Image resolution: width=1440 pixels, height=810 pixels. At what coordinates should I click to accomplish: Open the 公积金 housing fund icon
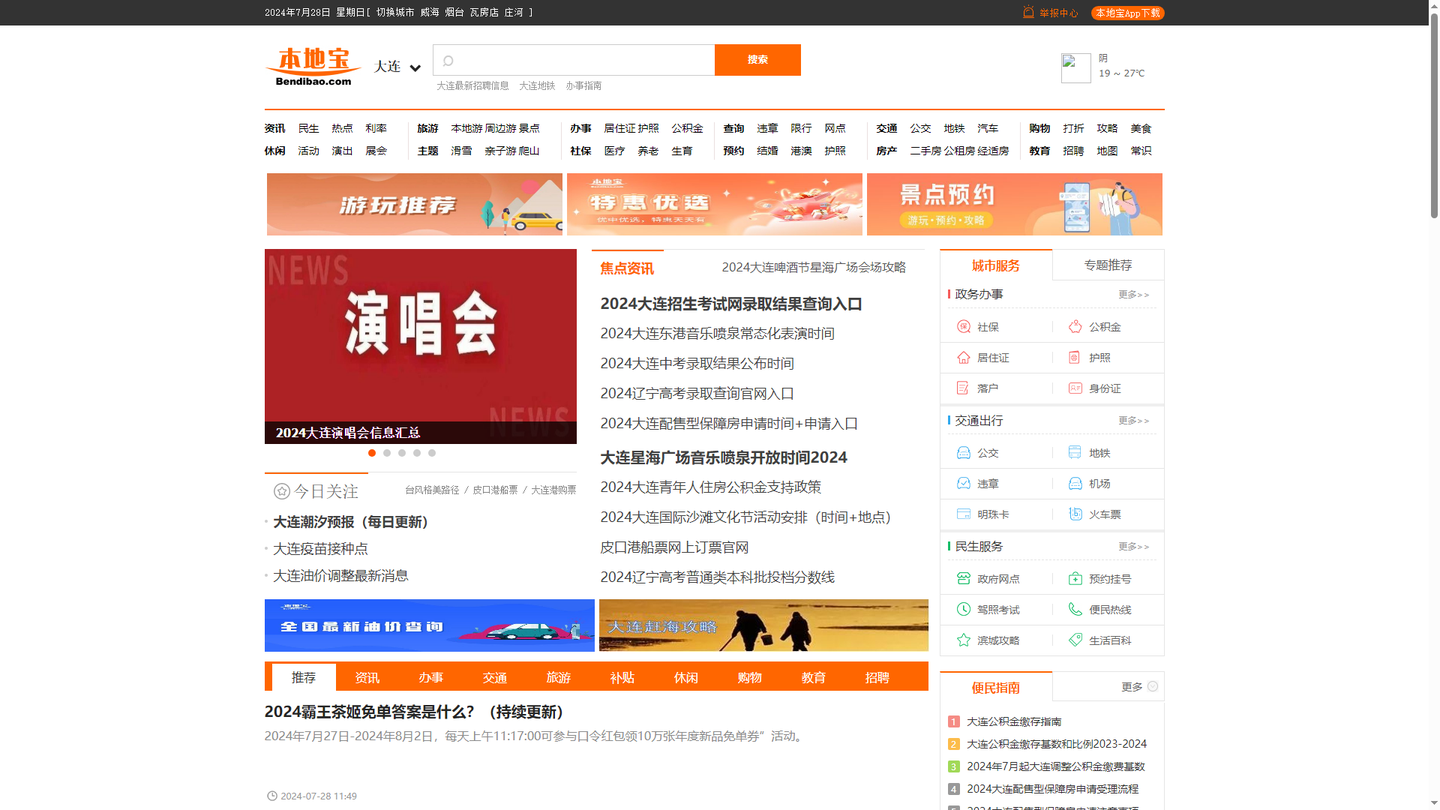[x=1075, y=327]
